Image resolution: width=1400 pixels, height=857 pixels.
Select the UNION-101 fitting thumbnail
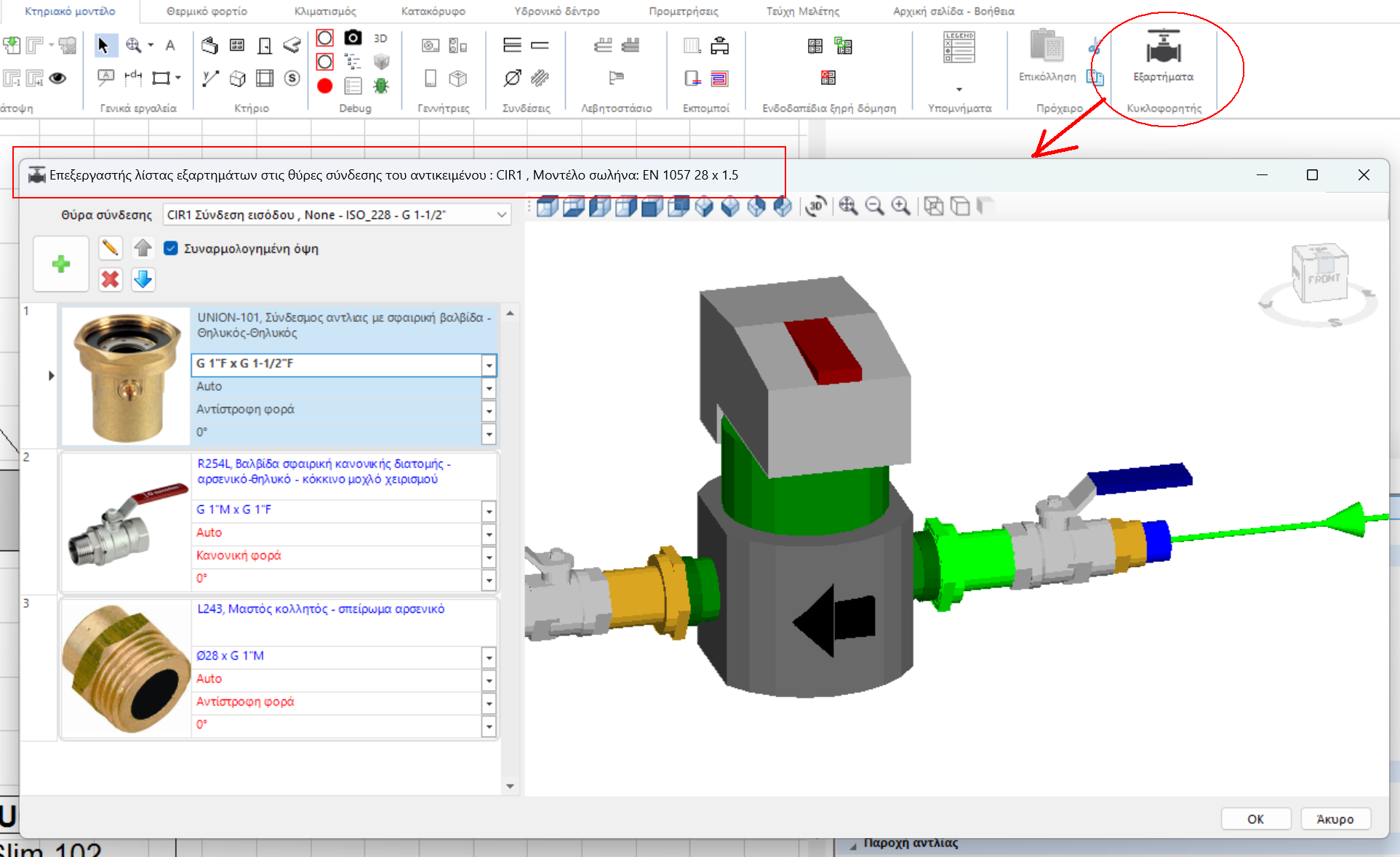126,376
